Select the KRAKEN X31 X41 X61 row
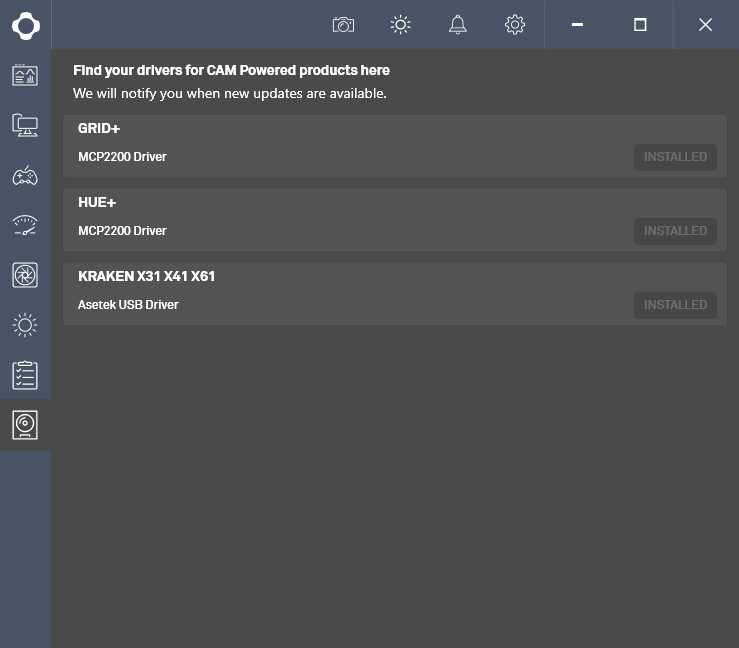Image resolution: width=739 pixels, height=648 pixels. [x=350, y=294]
